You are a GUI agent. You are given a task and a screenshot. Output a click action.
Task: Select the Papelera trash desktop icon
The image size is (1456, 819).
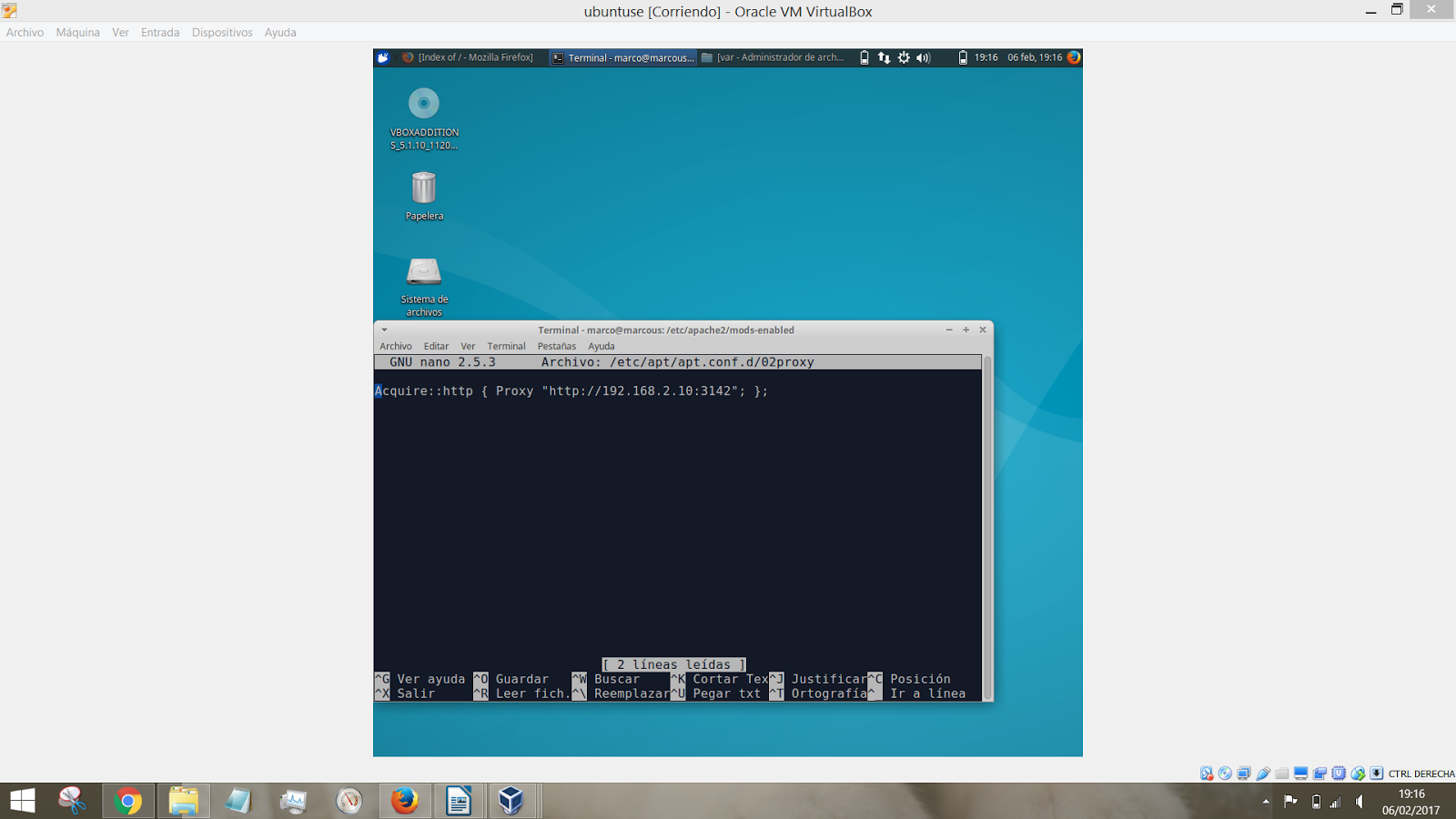(x=424, y=196)
